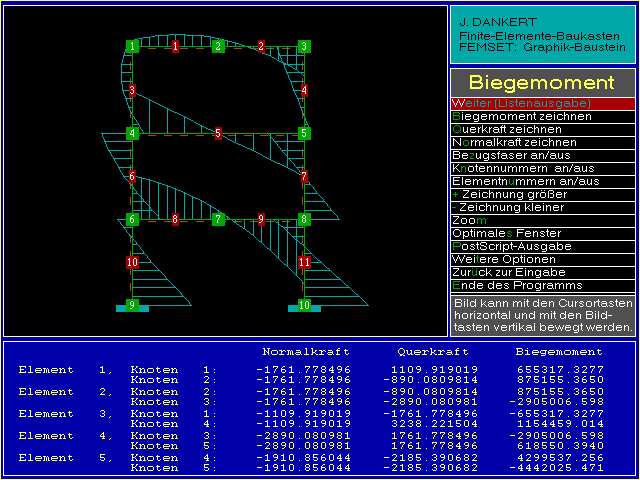Open Weitere Optionen submenu

coord(543,259)
